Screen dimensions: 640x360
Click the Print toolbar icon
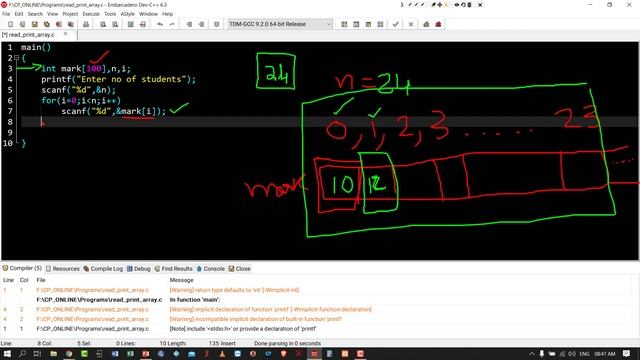[86, 24]
